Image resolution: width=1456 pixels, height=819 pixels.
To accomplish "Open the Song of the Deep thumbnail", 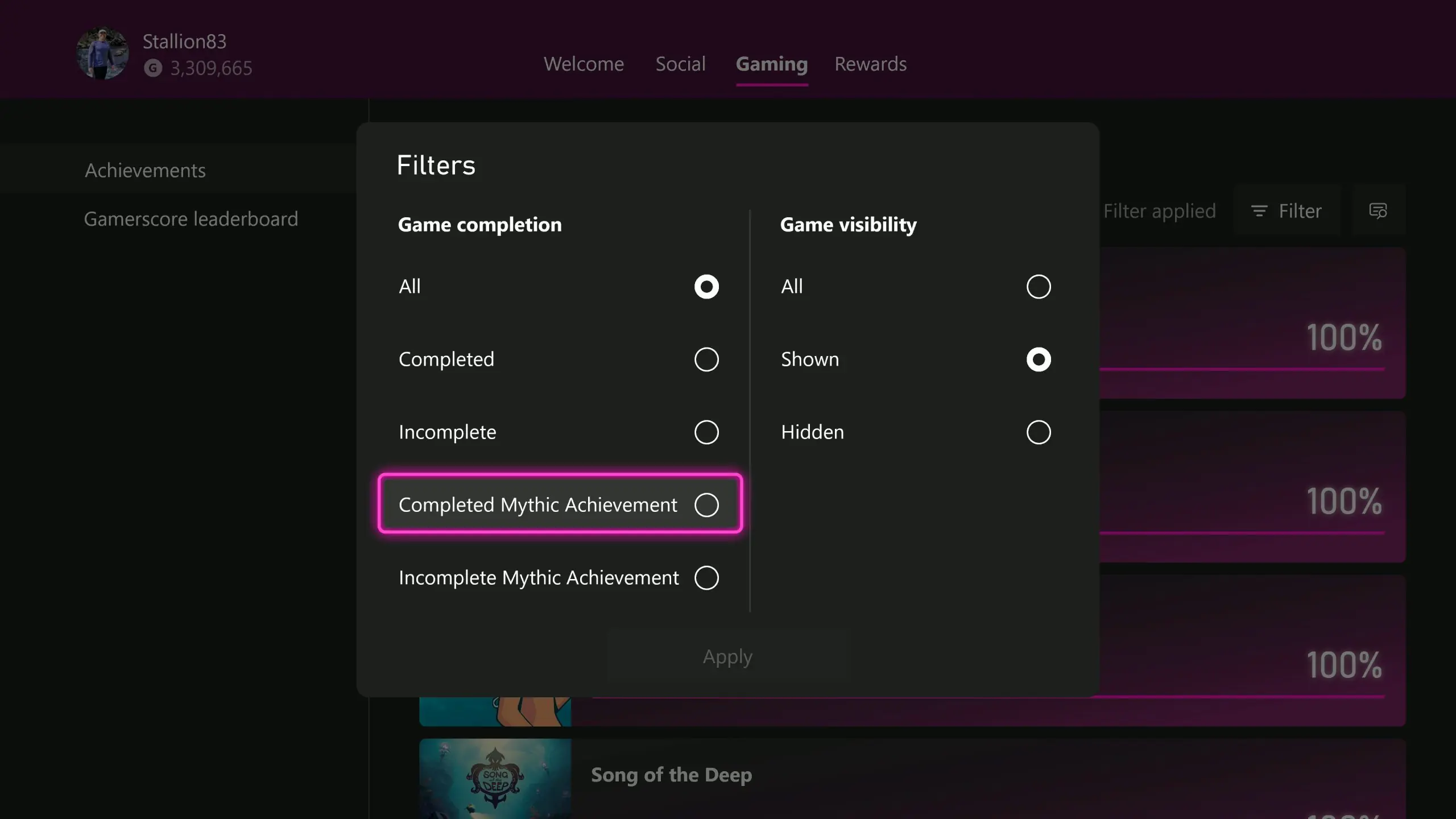I will click(495, 779).
